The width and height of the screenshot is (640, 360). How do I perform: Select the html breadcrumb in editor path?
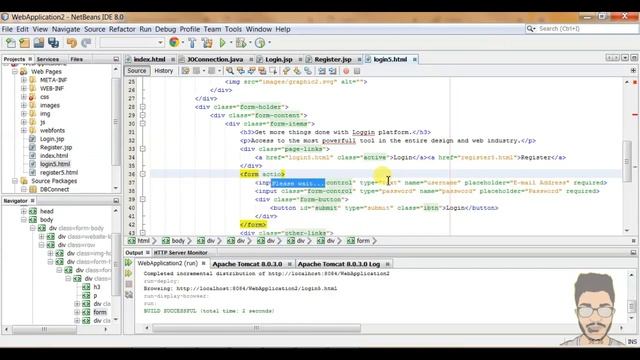(x=139, y=241)
